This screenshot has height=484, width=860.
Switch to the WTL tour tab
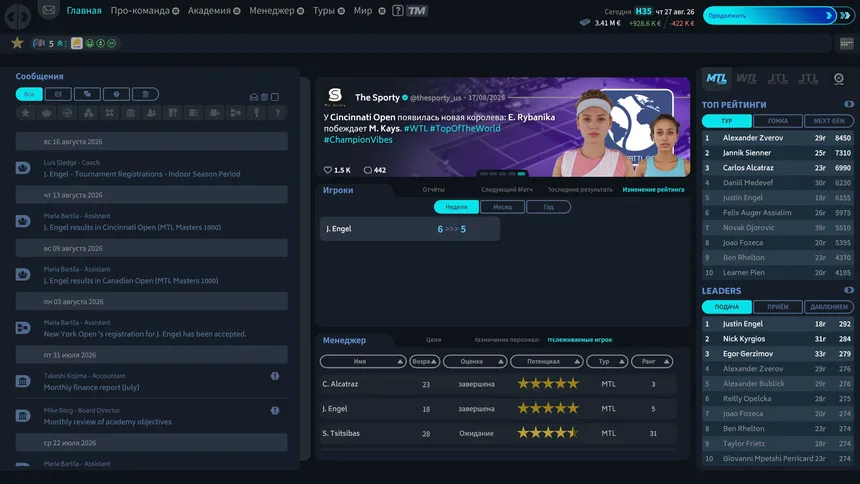pos(746,78)
